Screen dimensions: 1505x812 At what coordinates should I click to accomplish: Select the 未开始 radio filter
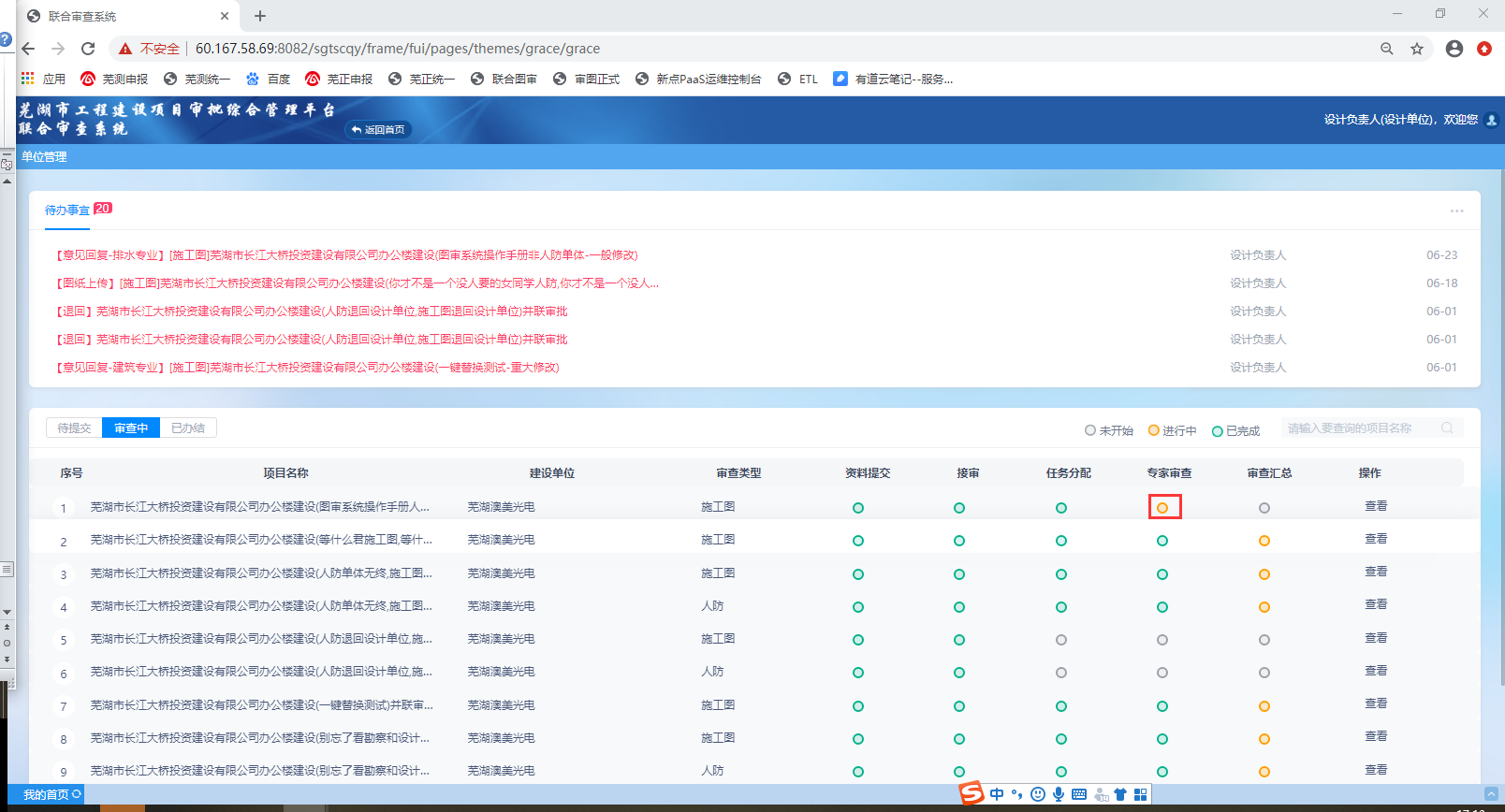coord(1090,430)
